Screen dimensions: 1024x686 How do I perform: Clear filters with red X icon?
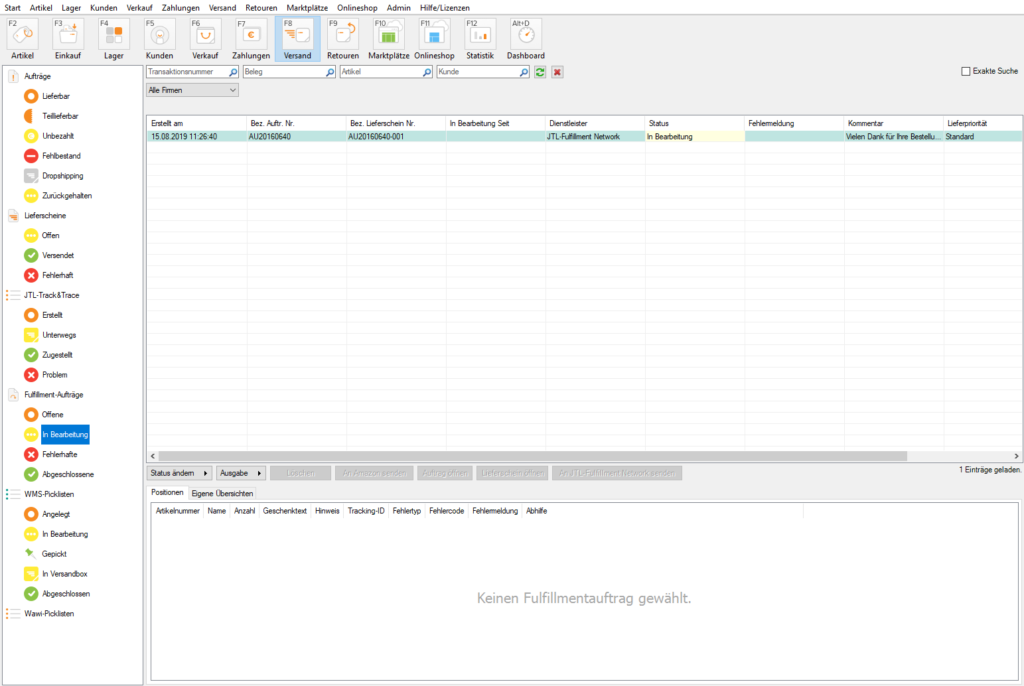tap(557, 72)
